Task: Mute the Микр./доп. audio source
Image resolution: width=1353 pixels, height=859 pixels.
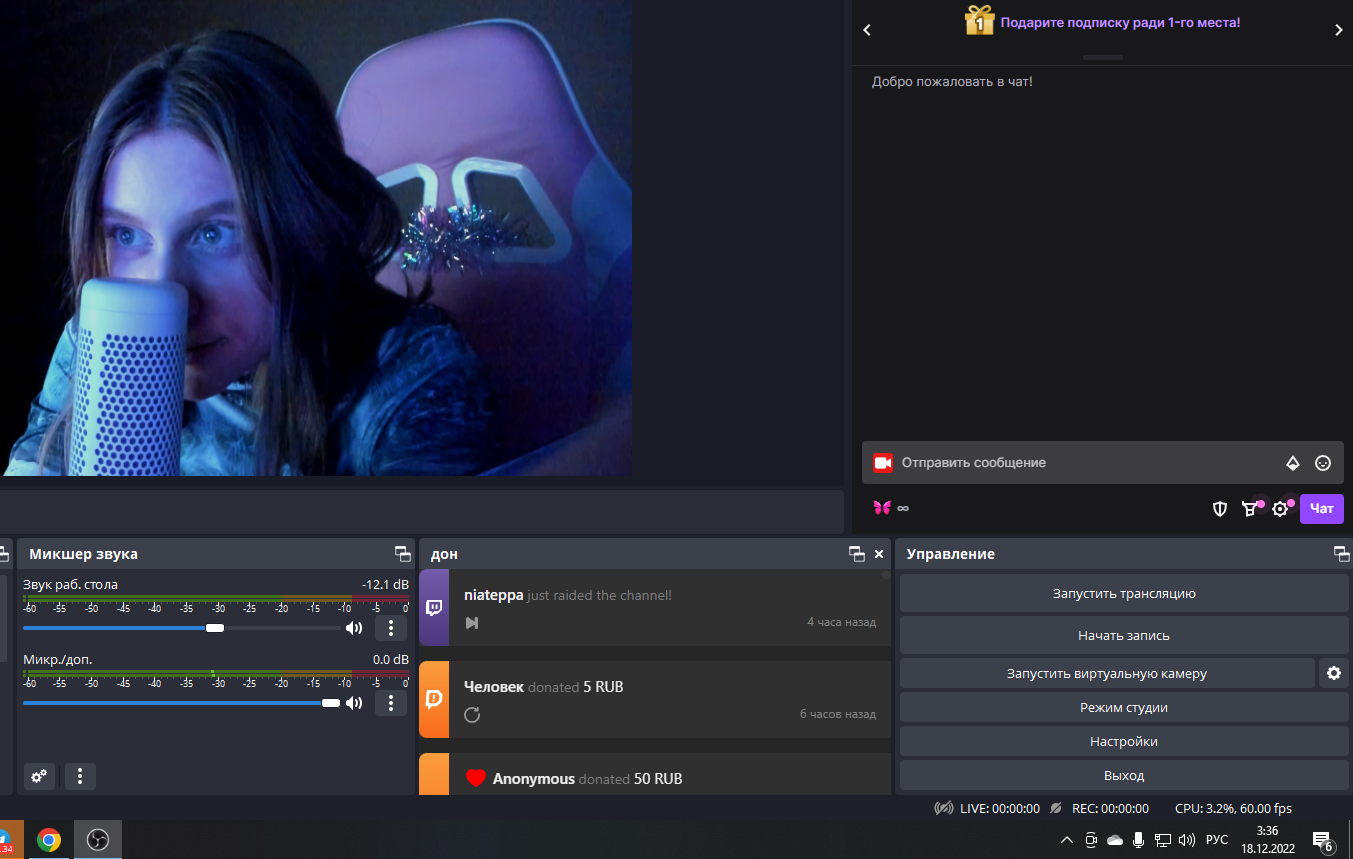Action: 353,703
